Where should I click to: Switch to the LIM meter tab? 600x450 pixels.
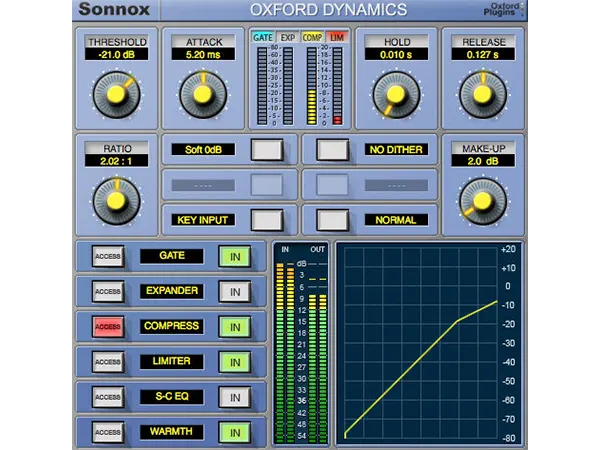(337, 38)
